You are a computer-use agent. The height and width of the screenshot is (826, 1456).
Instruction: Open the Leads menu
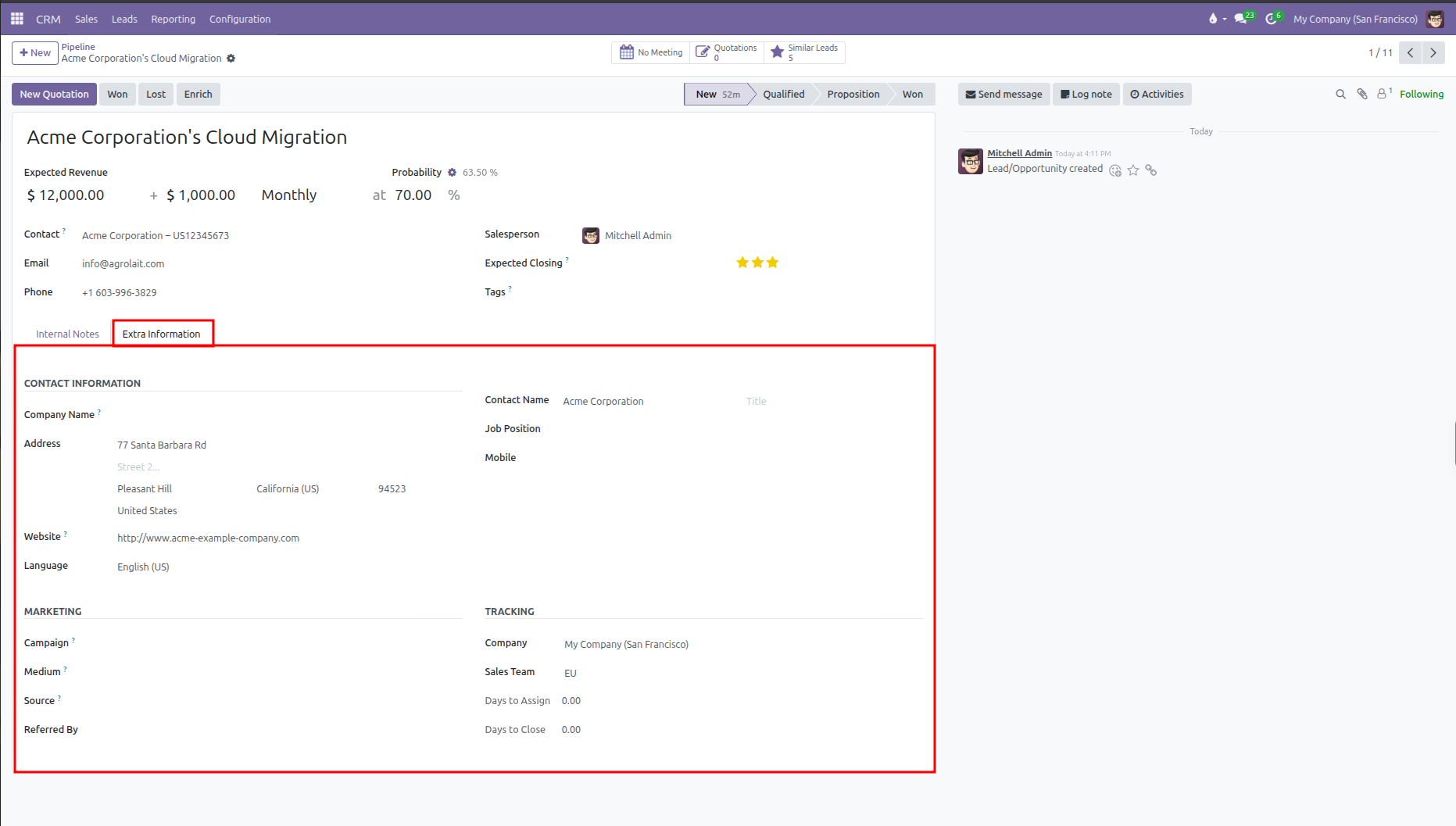pos(124,19)
